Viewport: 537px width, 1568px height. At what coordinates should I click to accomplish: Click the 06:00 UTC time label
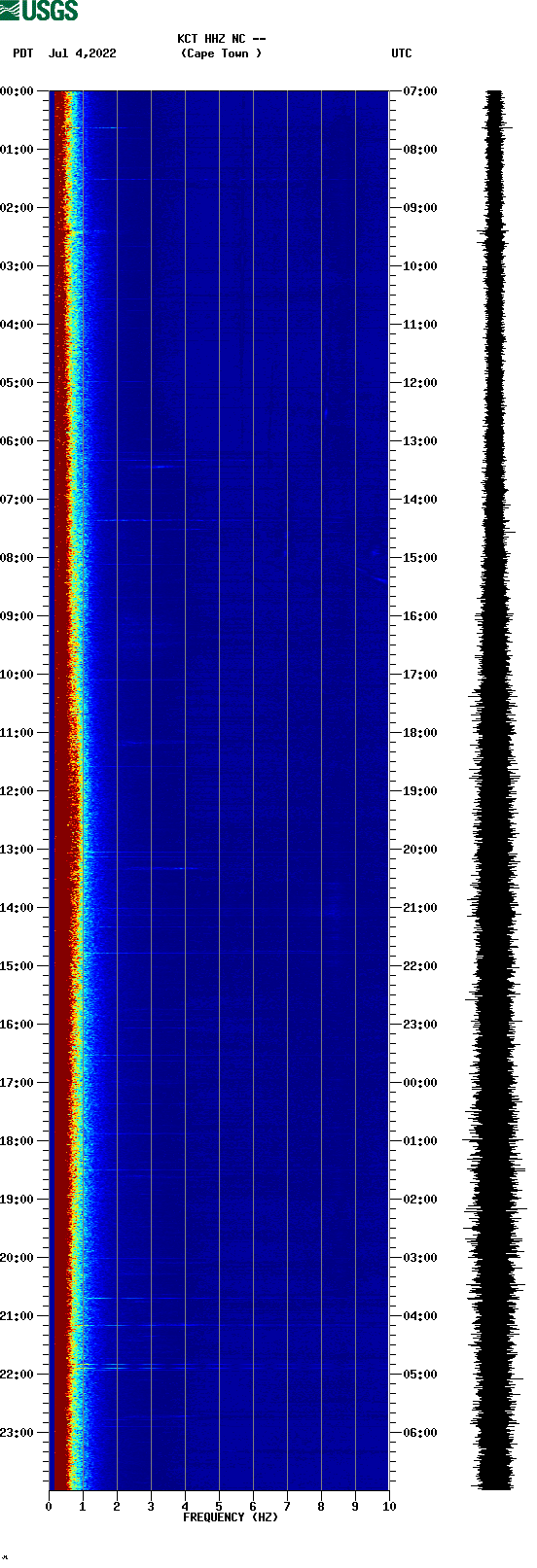[x=420, y=1433]
